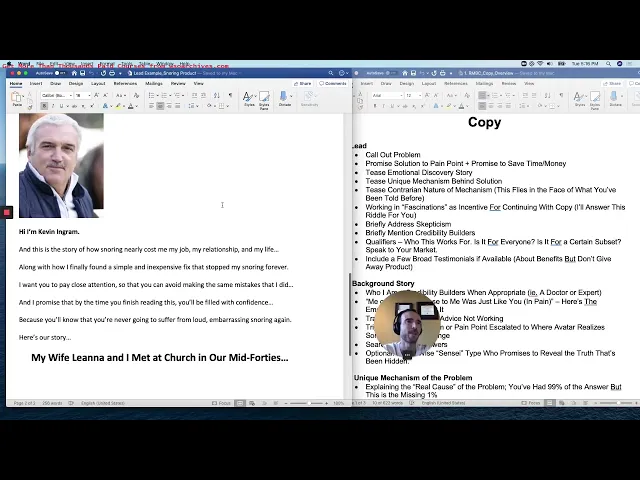The height and width of the screenshot is (480, 640).
Task: Switch to Print Layout view in left status bar
Action: tap(240, 403)
